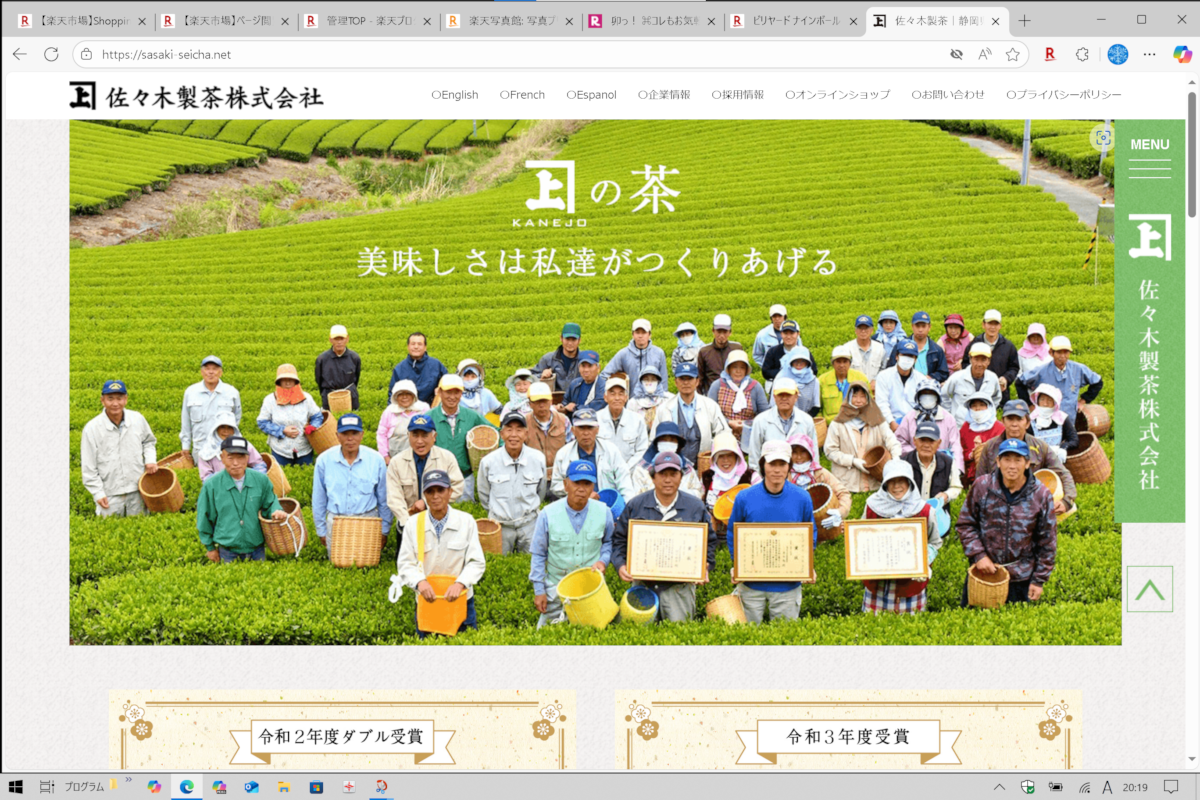This screenshot has height=800, width=1200.
Task: Open a new tab with the plus button
Action: click(x=1024, y=21)
